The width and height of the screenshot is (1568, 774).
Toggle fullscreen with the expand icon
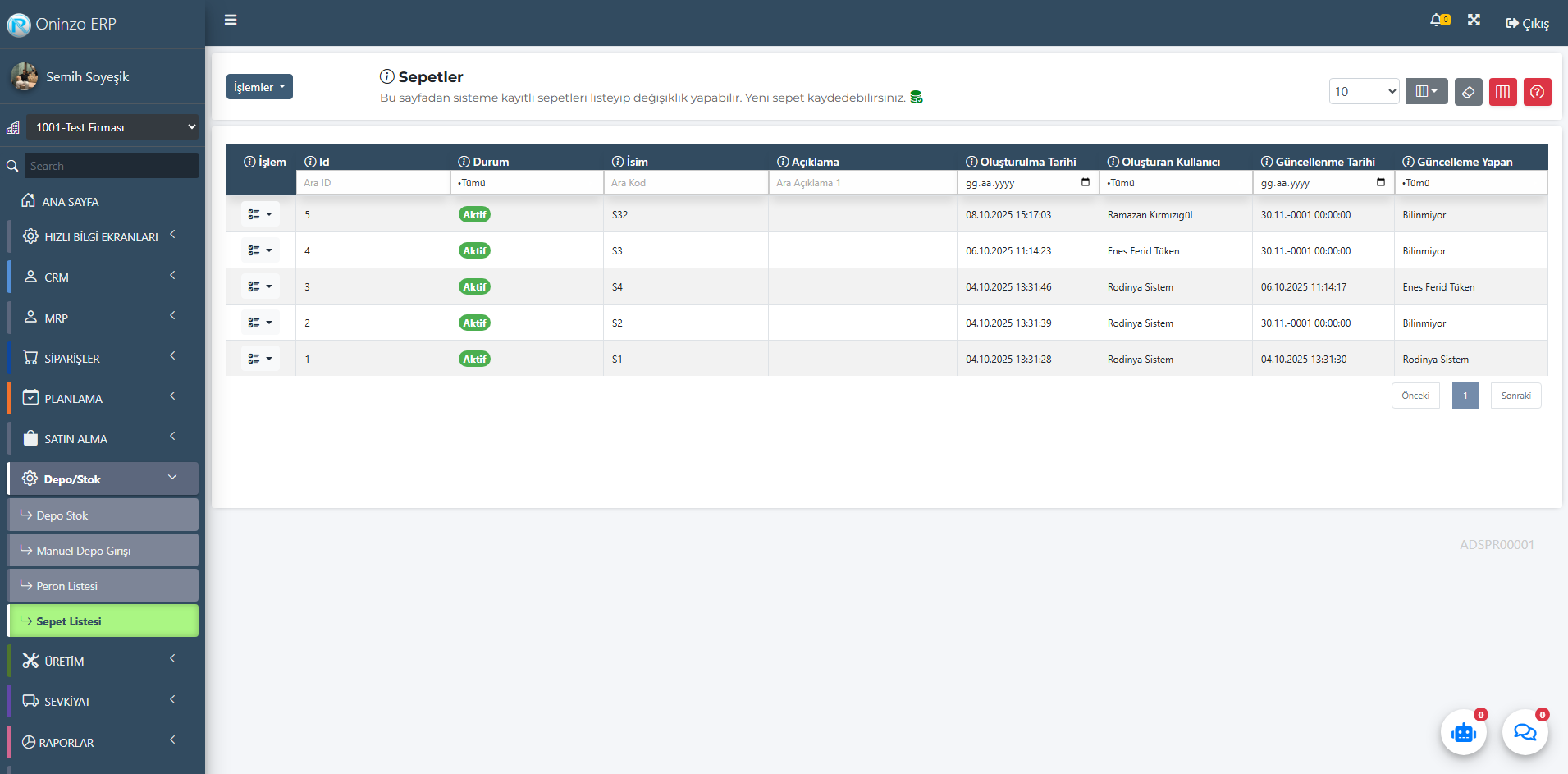pos(1474,21)
